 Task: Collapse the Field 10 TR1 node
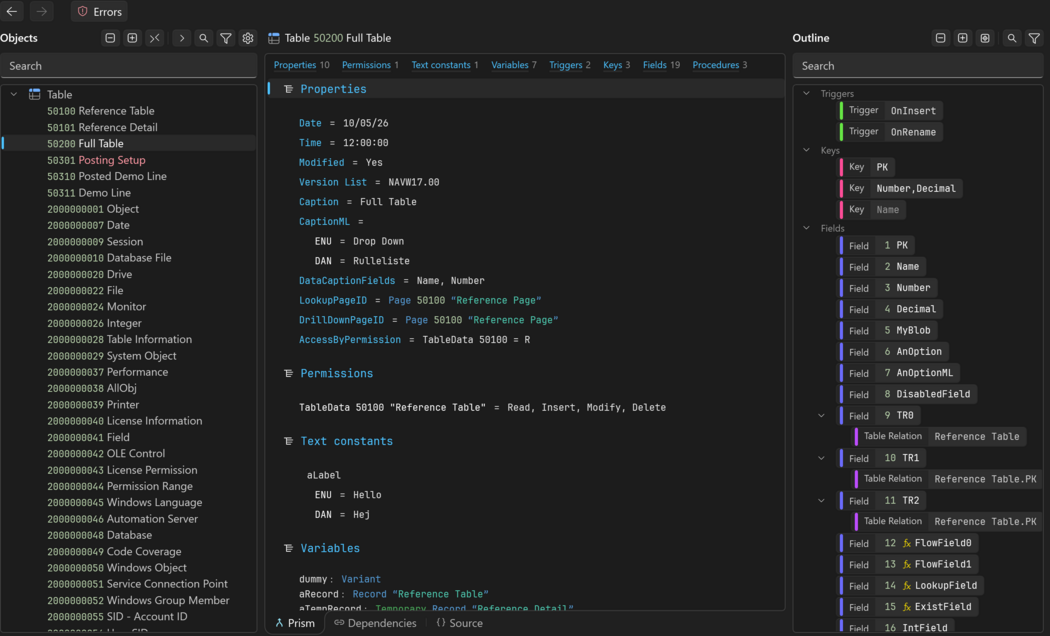[x=822, y=458]
